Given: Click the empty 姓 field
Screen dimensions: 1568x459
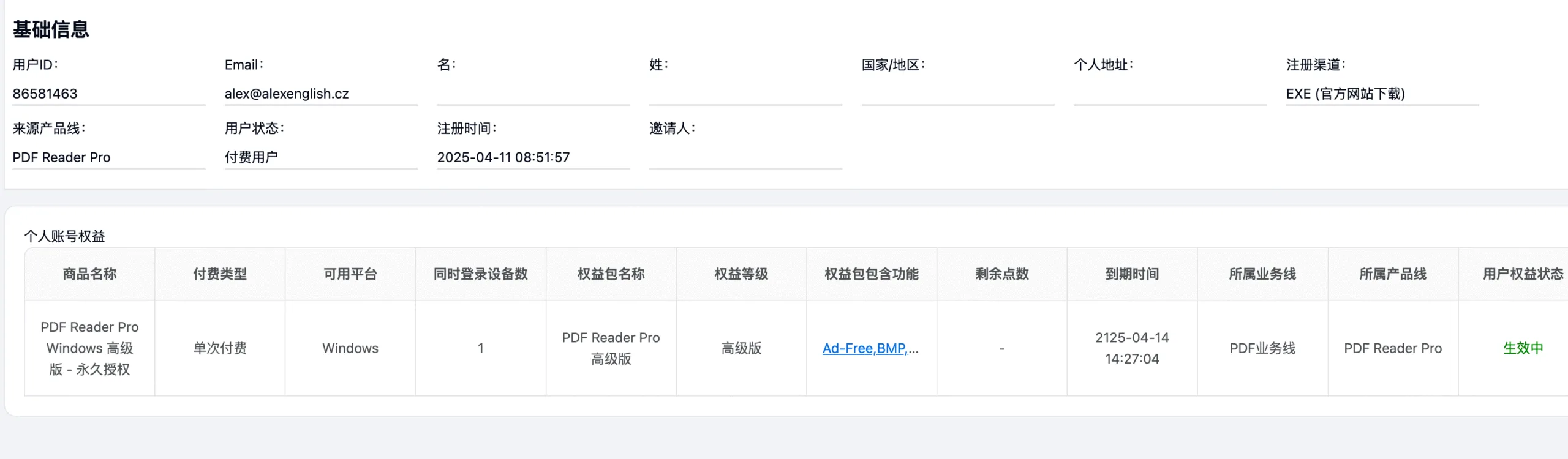Looking at the screenshot, I should [745, 94].
